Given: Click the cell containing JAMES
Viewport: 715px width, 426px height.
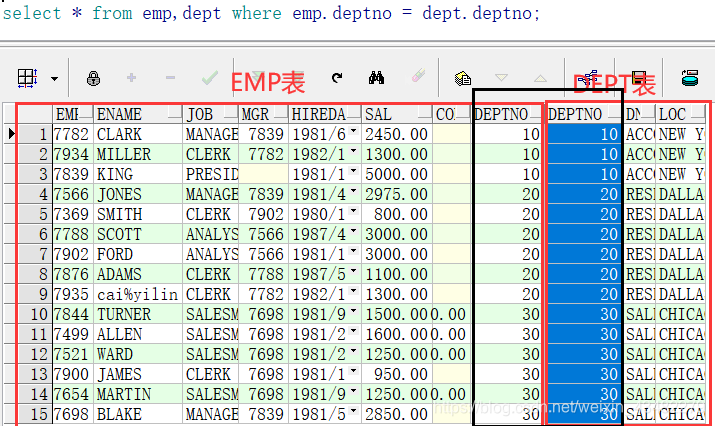Looking at the screenshot, I should pyautogui.click(x=138, y=374).
